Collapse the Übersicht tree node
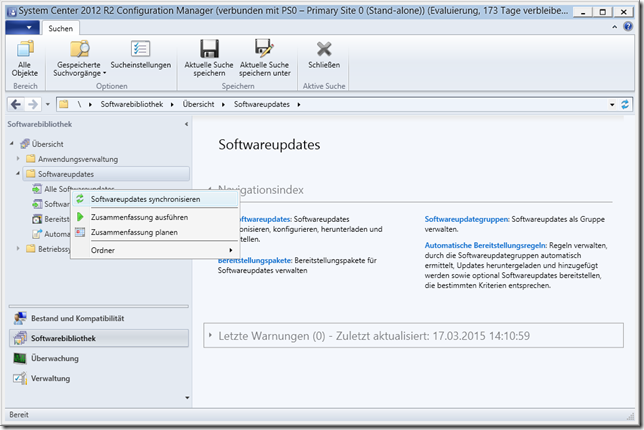The image size is (644, 430). tap(12, 144)
